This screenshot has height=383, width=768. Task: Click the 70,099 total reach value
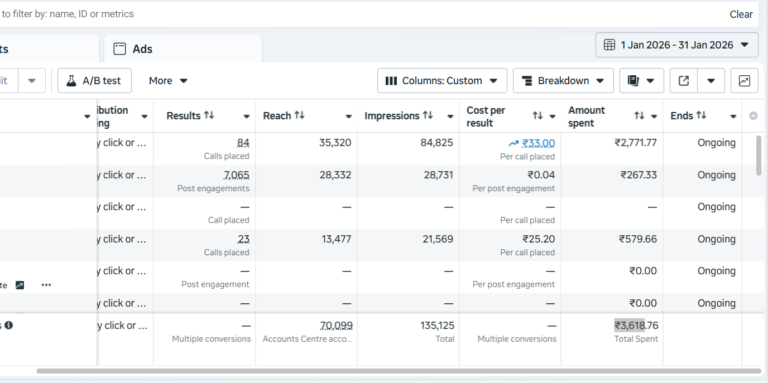(x=336, y=326)
